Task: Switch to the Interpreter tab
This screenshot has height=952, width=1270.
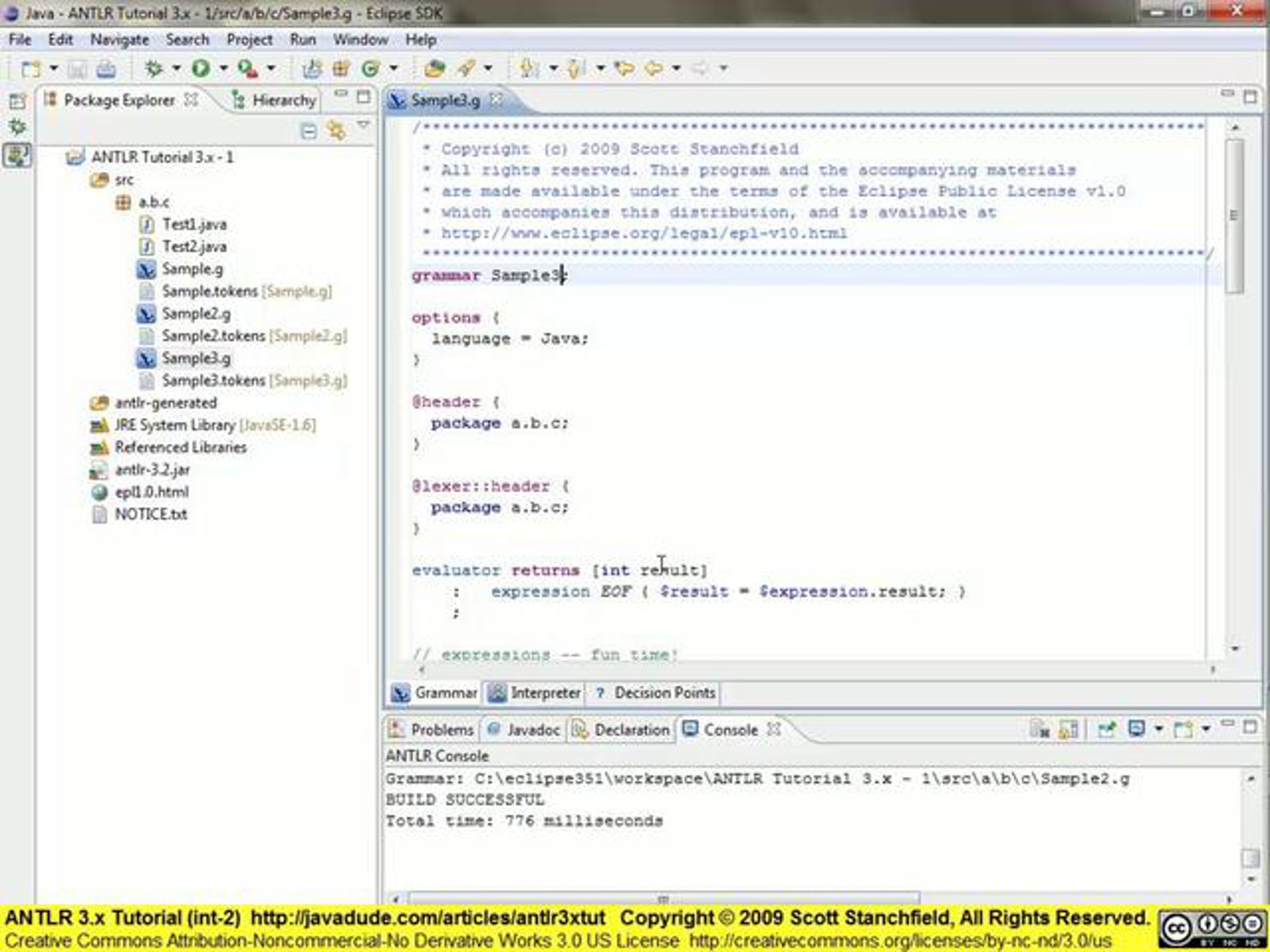Action: point(534,693)
